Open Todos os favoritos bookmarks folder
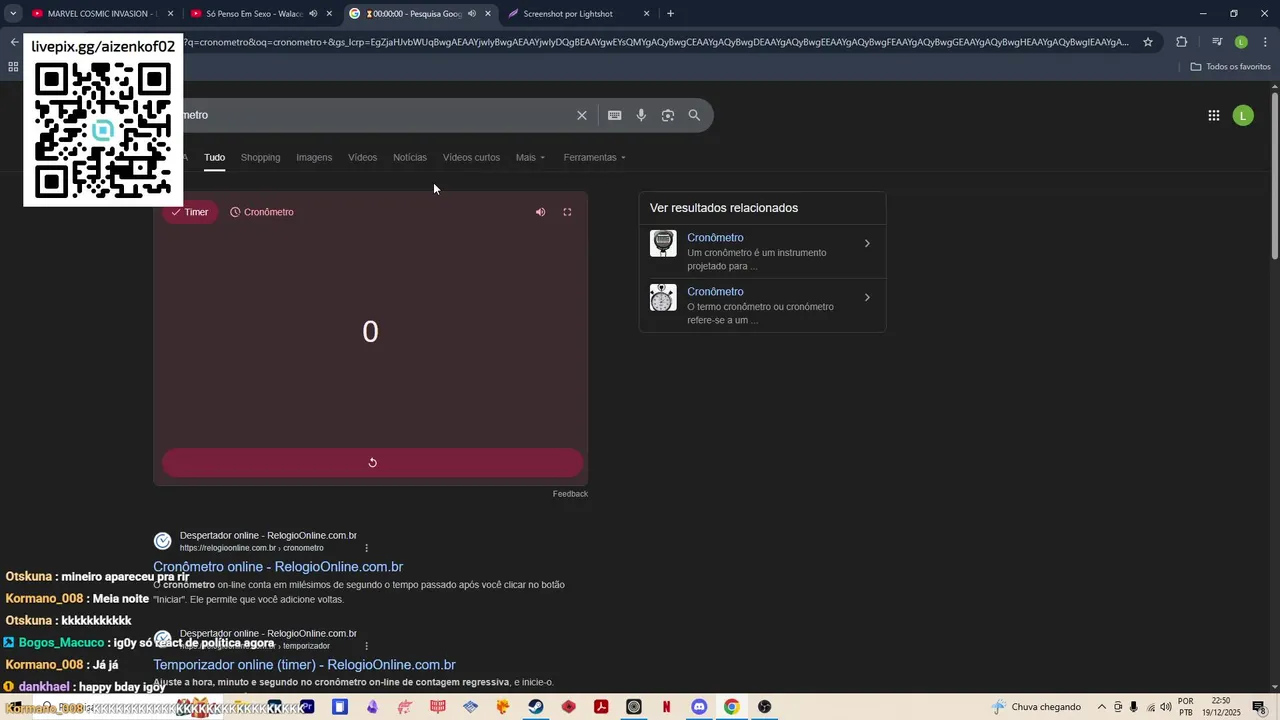 coord(1230,67)
